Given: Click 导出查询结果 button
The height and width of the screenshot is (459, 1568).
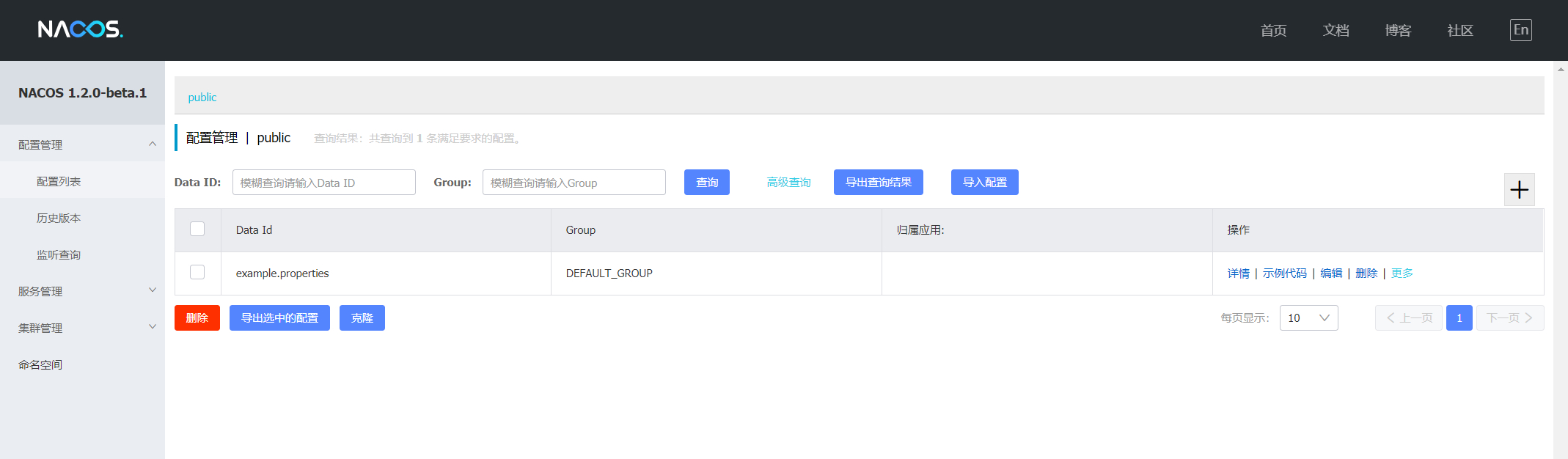Looking at the screenshot, I should point(879,182).
